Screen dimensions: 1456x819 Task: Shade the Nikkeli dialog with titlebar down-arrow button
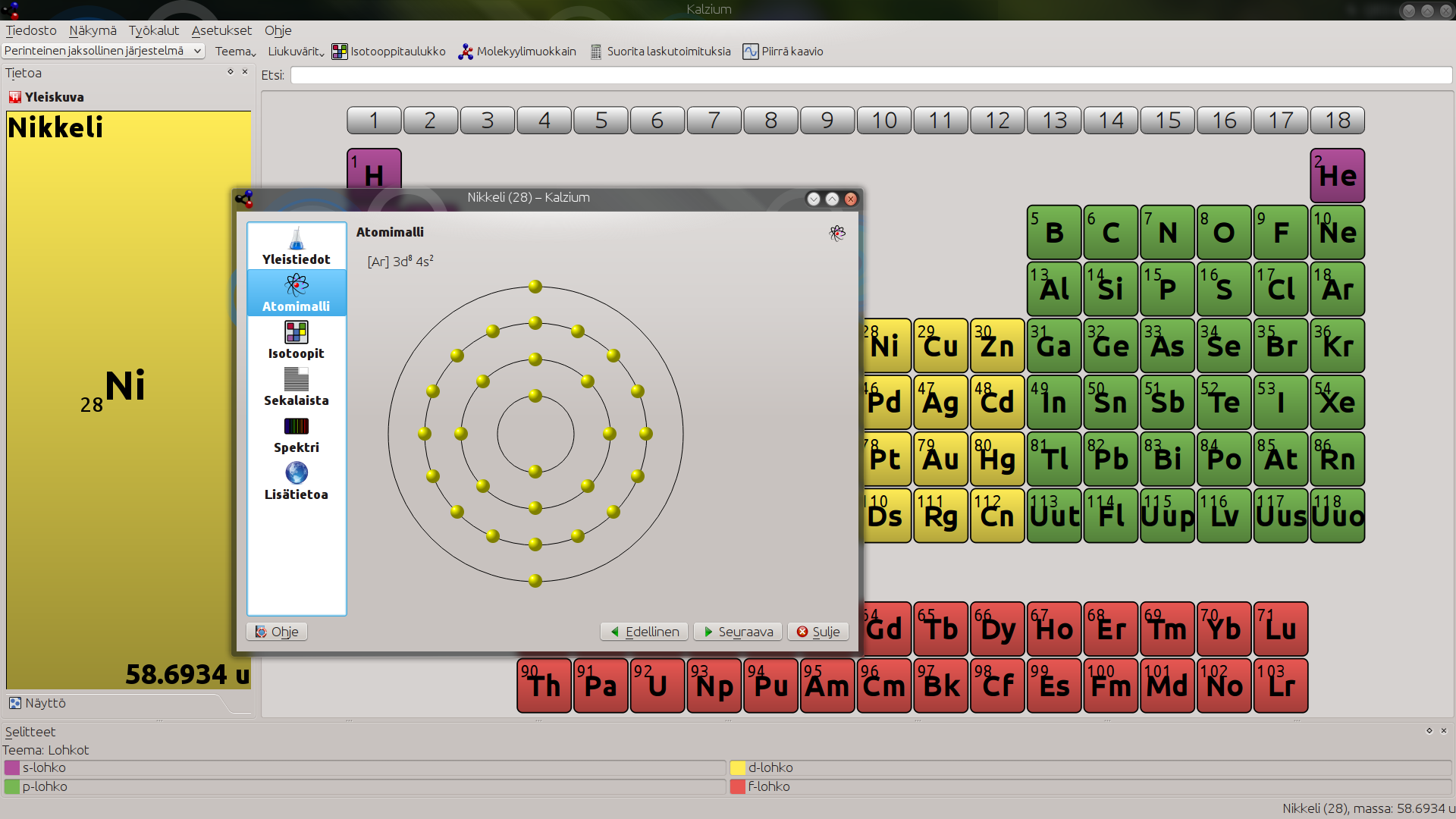pyautogui.click(x=814, y=199)
